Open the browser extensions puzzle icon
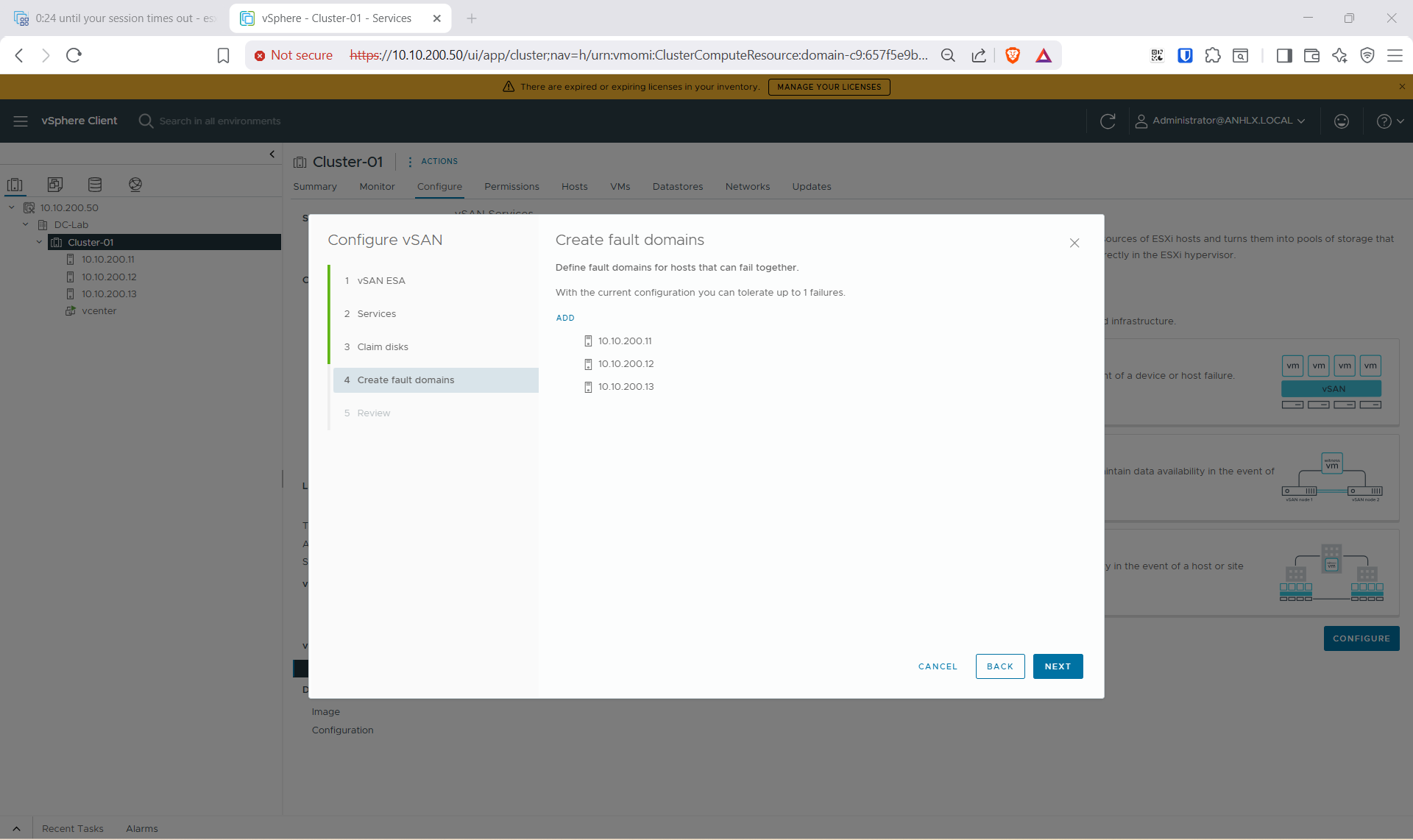This screenshot has height=840, width=1413. (1213, 55)
